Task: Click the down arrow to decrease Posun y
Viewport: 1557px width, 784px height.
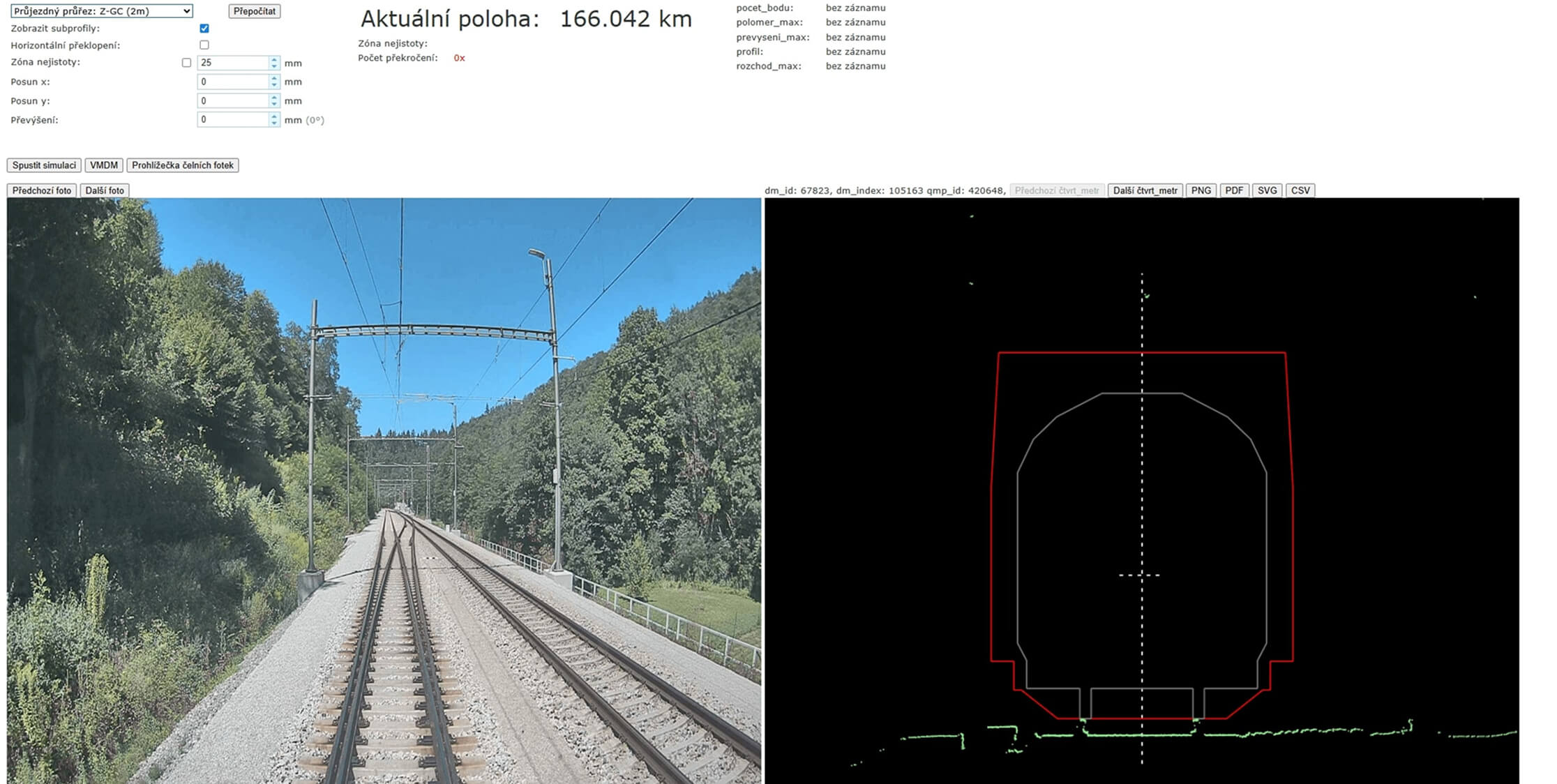Action: [274, 104]
